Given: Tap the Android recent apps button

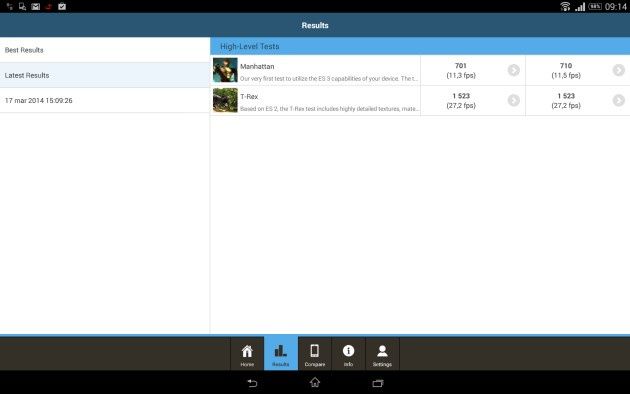Looking at the screenshot, I should click(378, 383).
